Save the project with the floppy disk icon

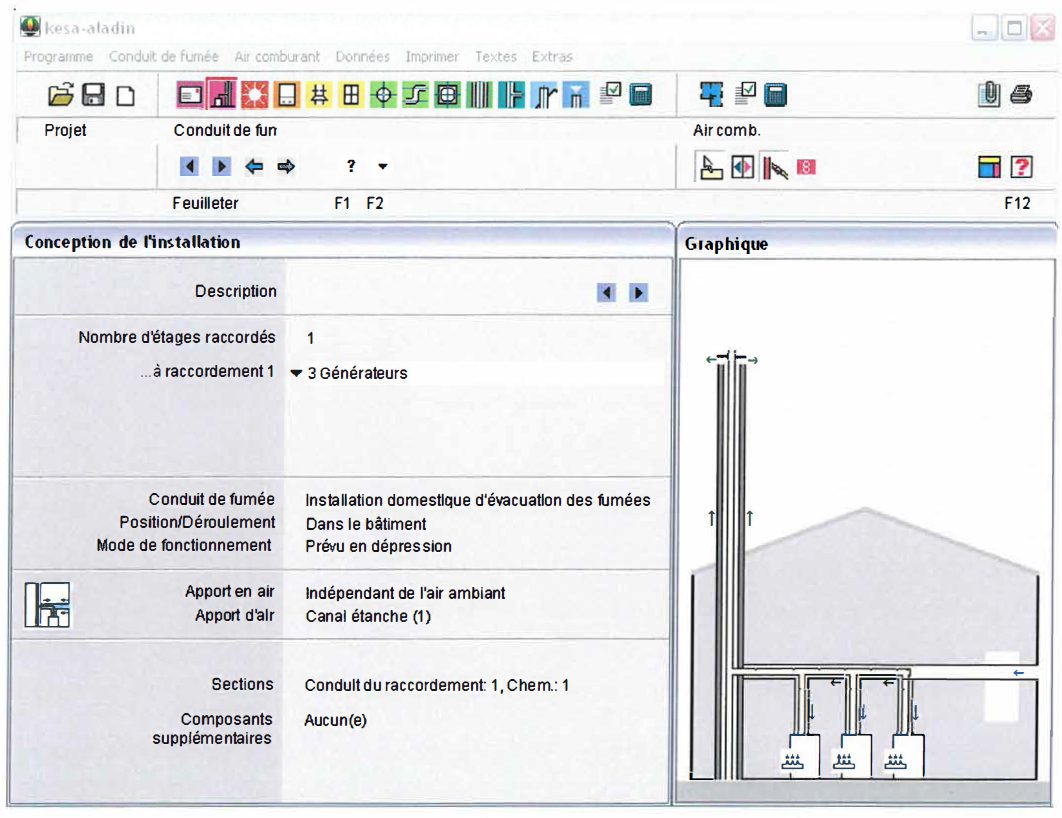(94, 95)
